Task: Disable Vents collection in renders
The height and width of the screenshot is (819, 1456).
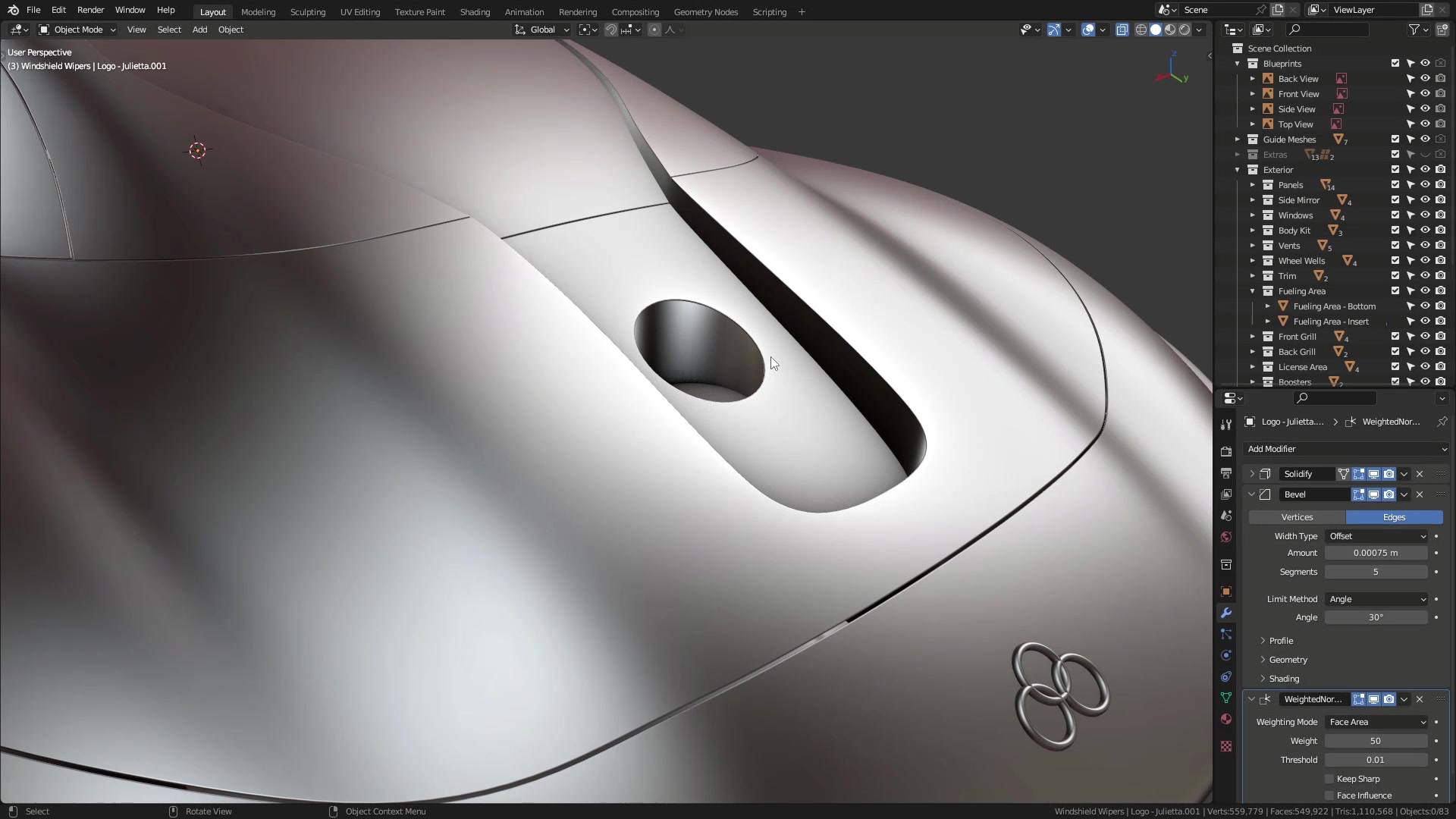Action: (x=1441, y=246)
